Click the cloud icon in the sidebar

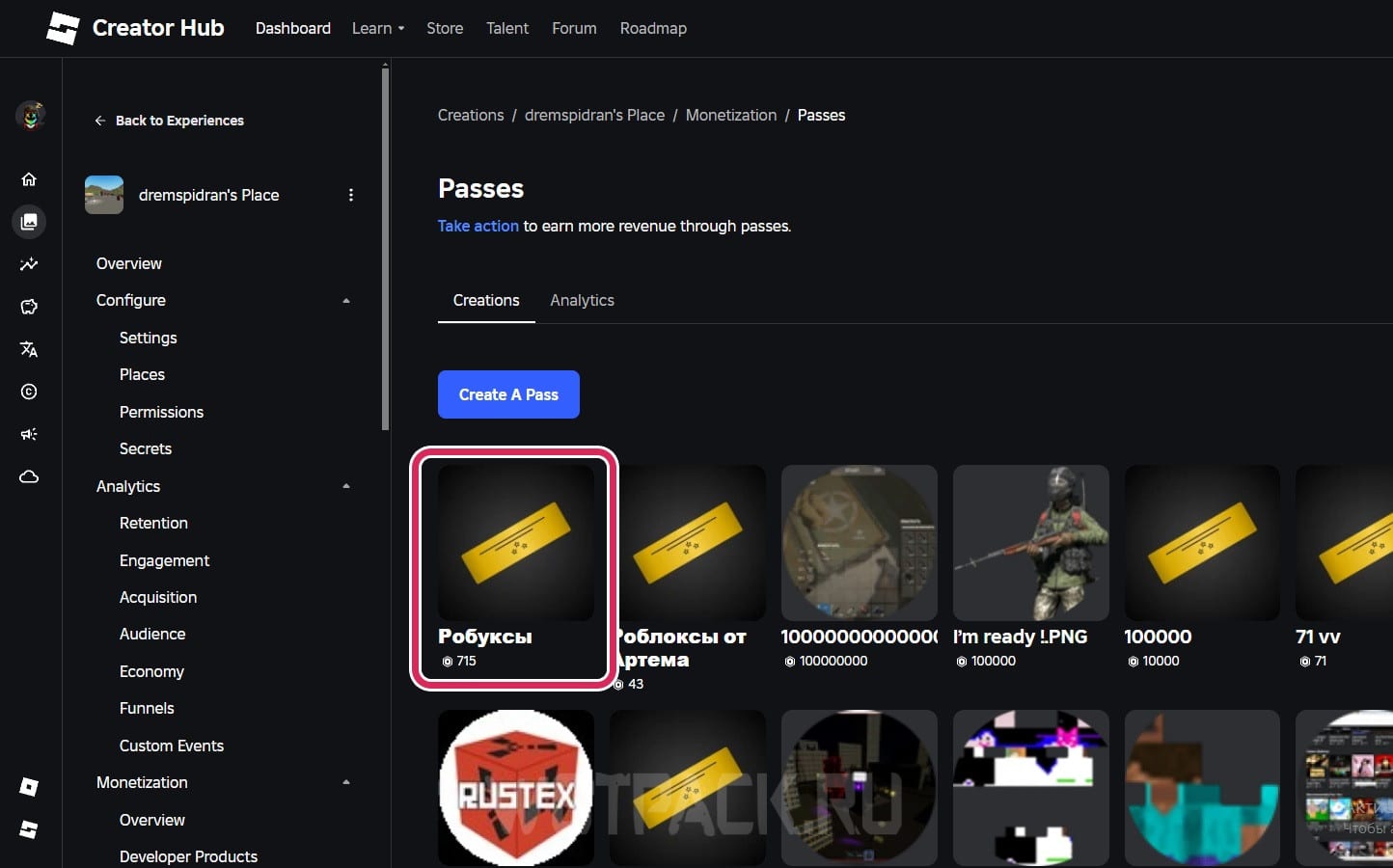click(x=29, y=476)
